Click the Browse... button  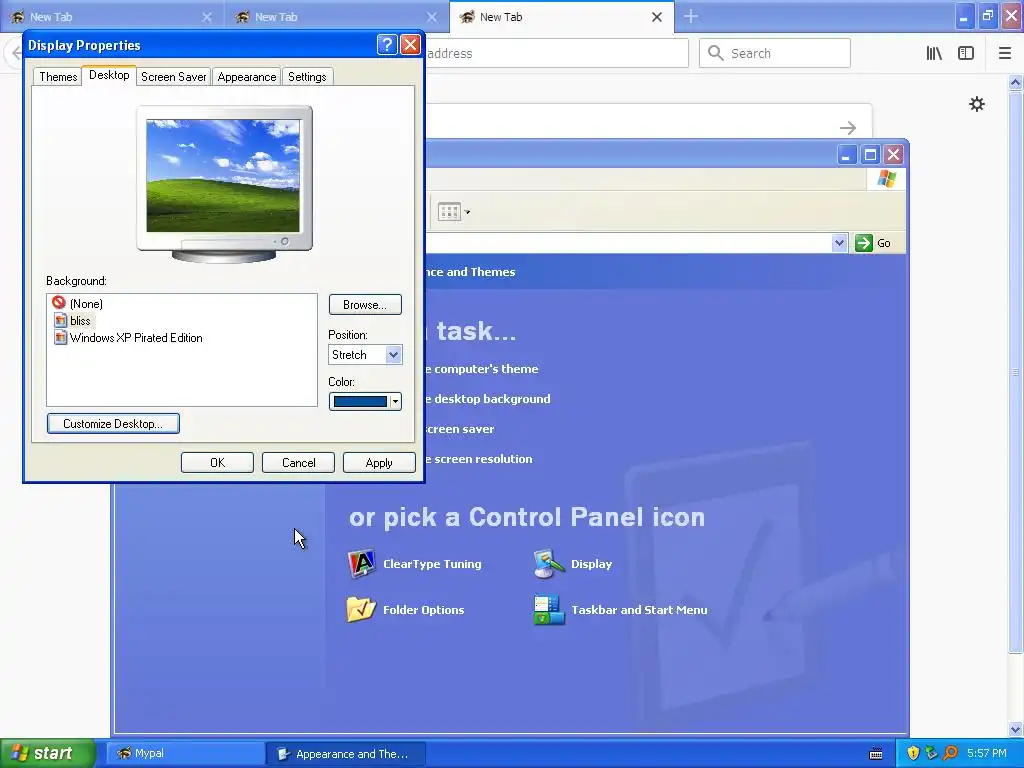coord(365,304)
